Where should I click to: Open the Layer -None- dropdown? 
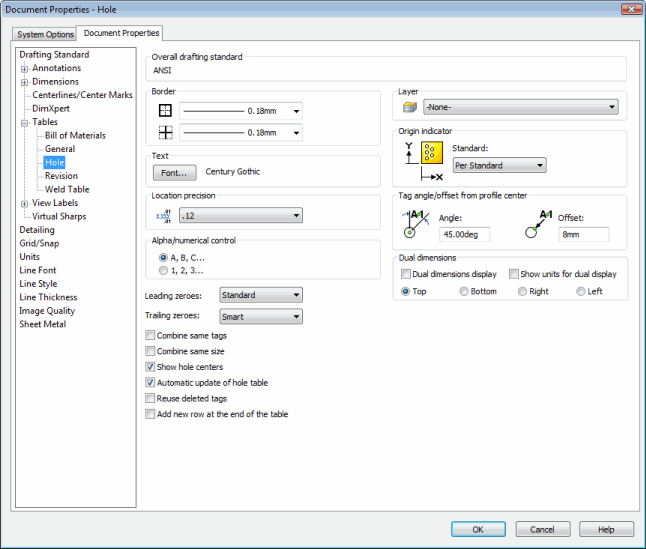[521, 107]
